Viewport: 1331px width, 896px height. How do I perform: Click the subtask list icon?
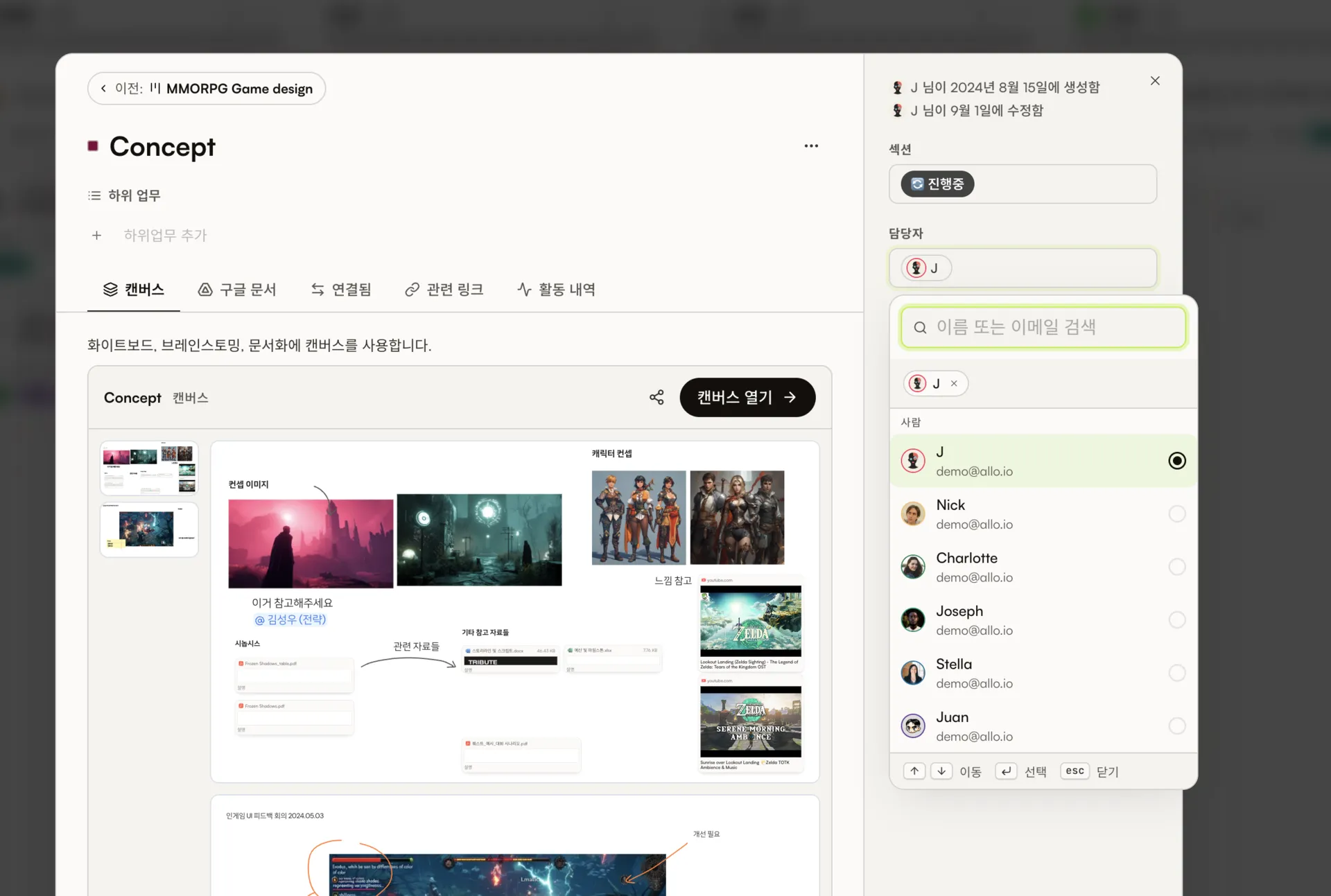click(94, 195)
